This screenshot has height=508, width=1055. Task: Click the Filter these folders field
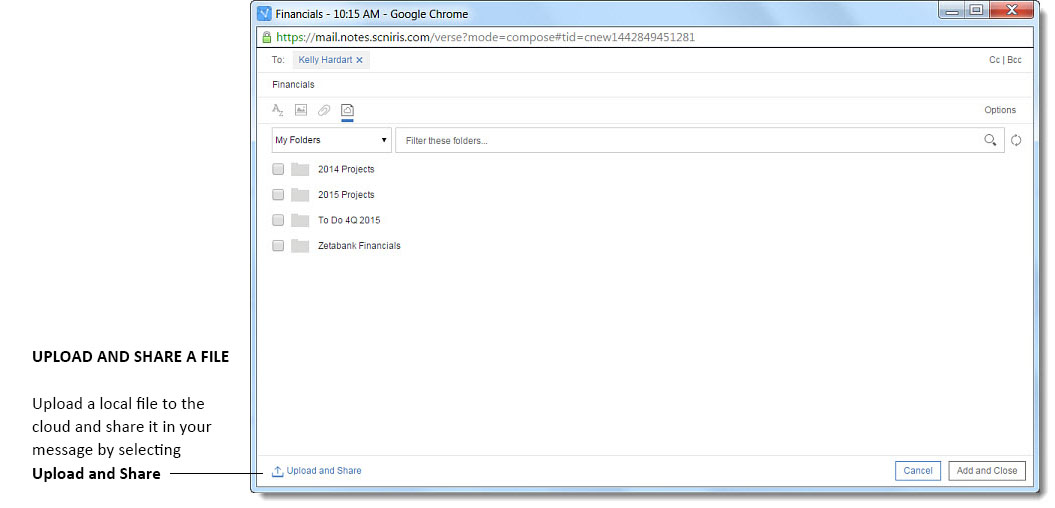point(700,140)
